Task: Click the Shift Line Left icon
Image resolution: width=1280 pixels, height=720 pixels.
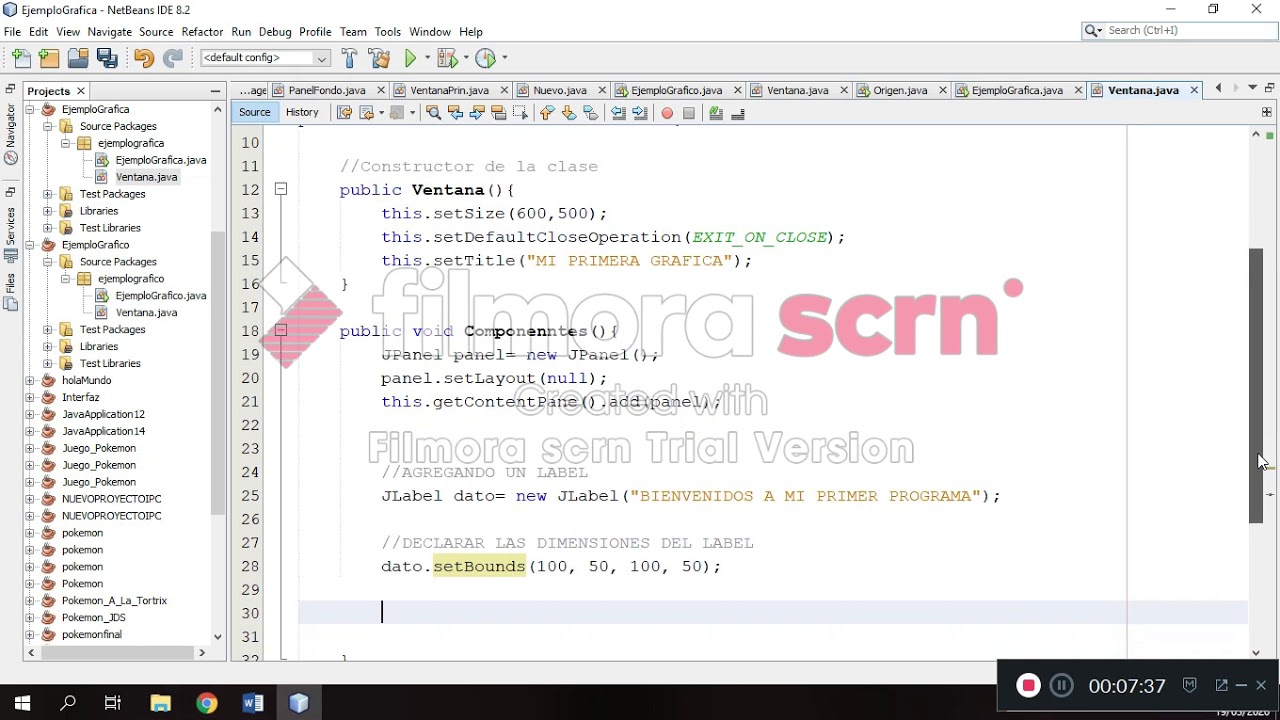Action: (618, 113)
